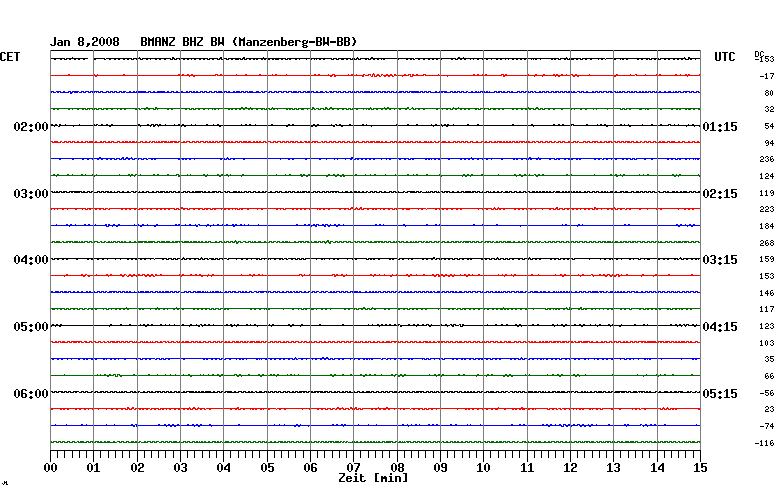The image size is (780, 494).
Task: Select the DC offset value "119"
Action: pyautogui.click(x=767, y=193)
